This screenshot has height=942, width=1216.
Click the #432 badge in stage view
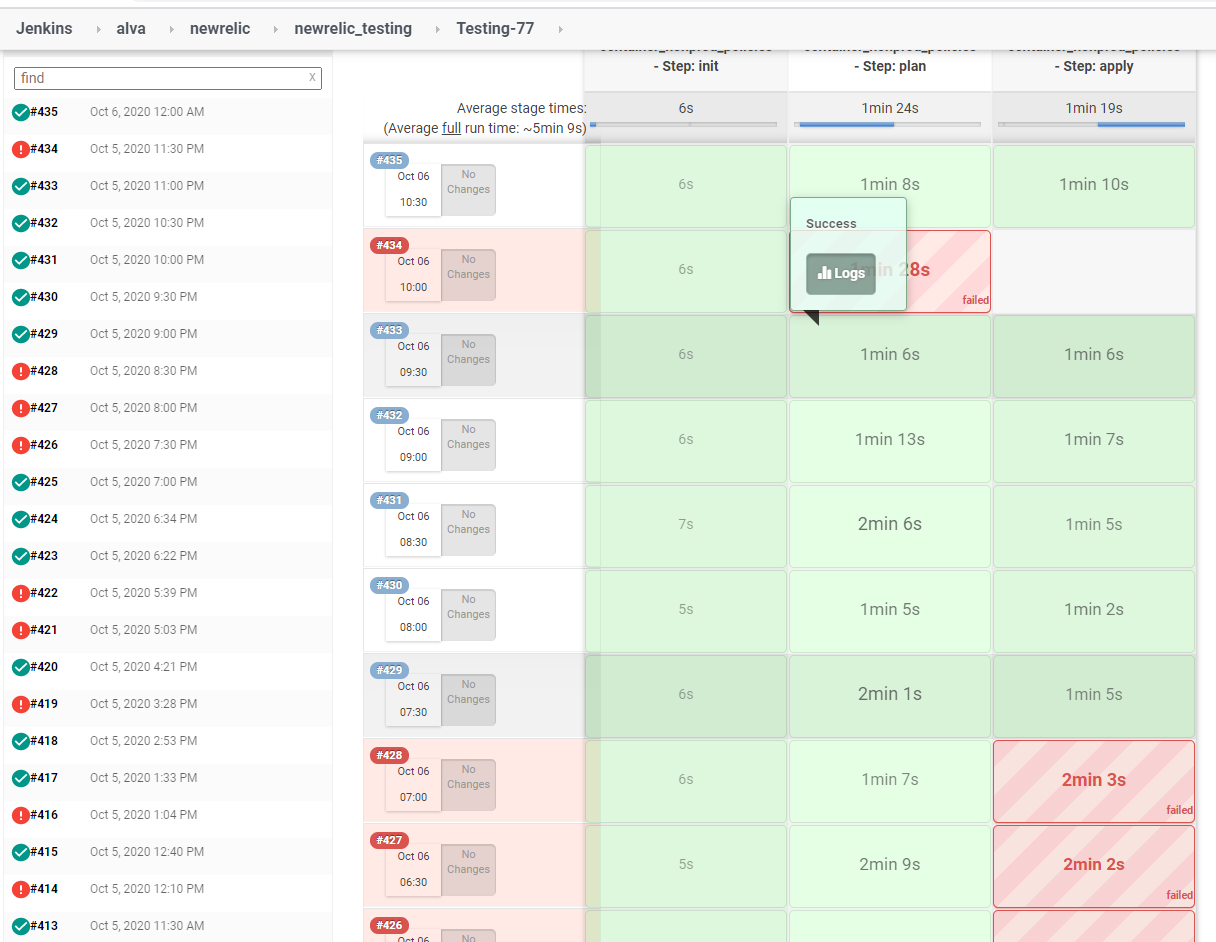tap(390, 415)
